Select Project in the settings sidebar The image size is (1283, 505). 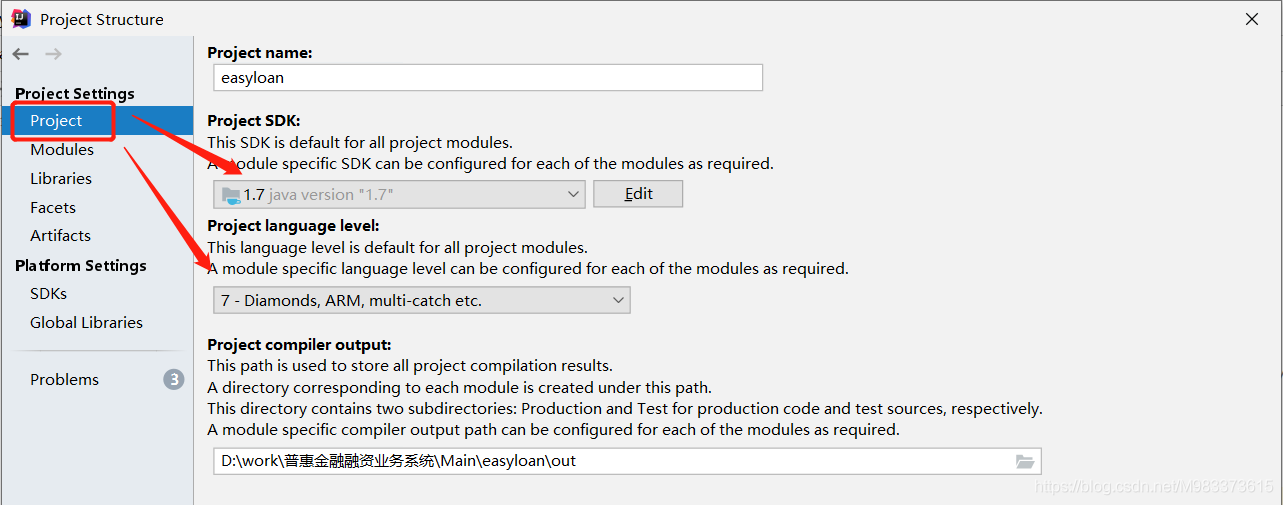pos(56,121)
